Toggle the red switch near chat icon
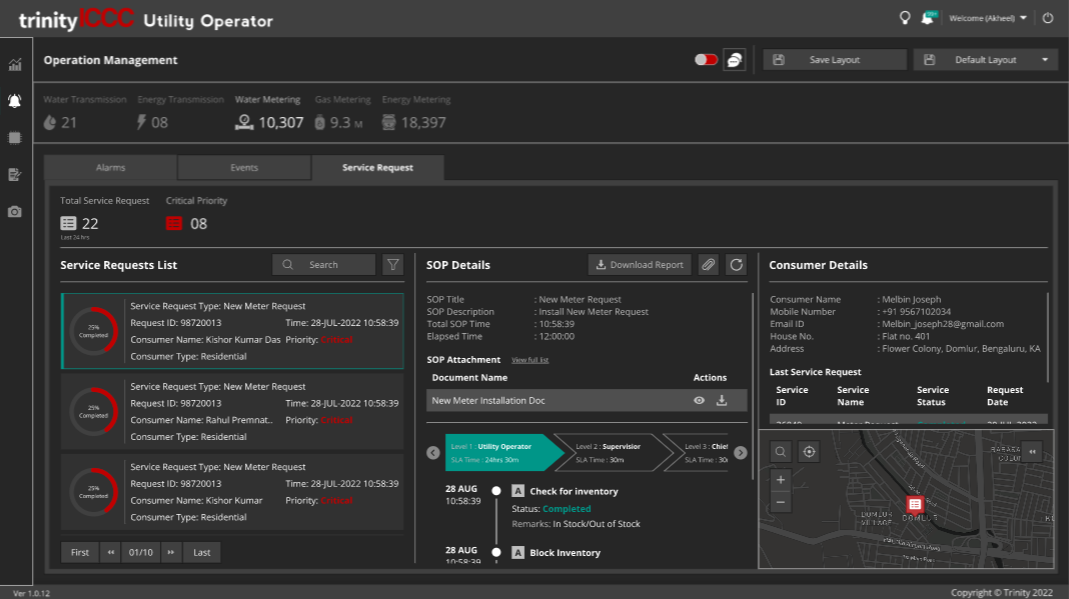This screenshot has width=1069, height=599. pyautogui.click(x=706, y=60)
